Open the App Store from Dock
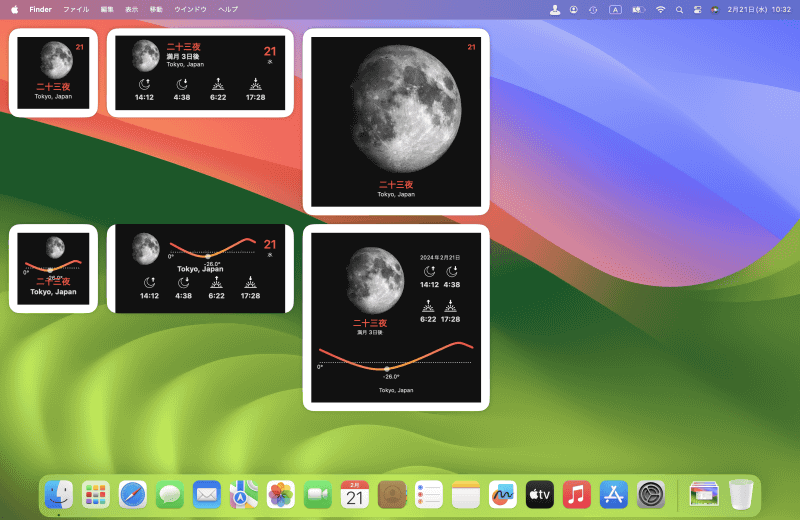Image resolution: width=800 pixels, height=520 pixels. 614,494
